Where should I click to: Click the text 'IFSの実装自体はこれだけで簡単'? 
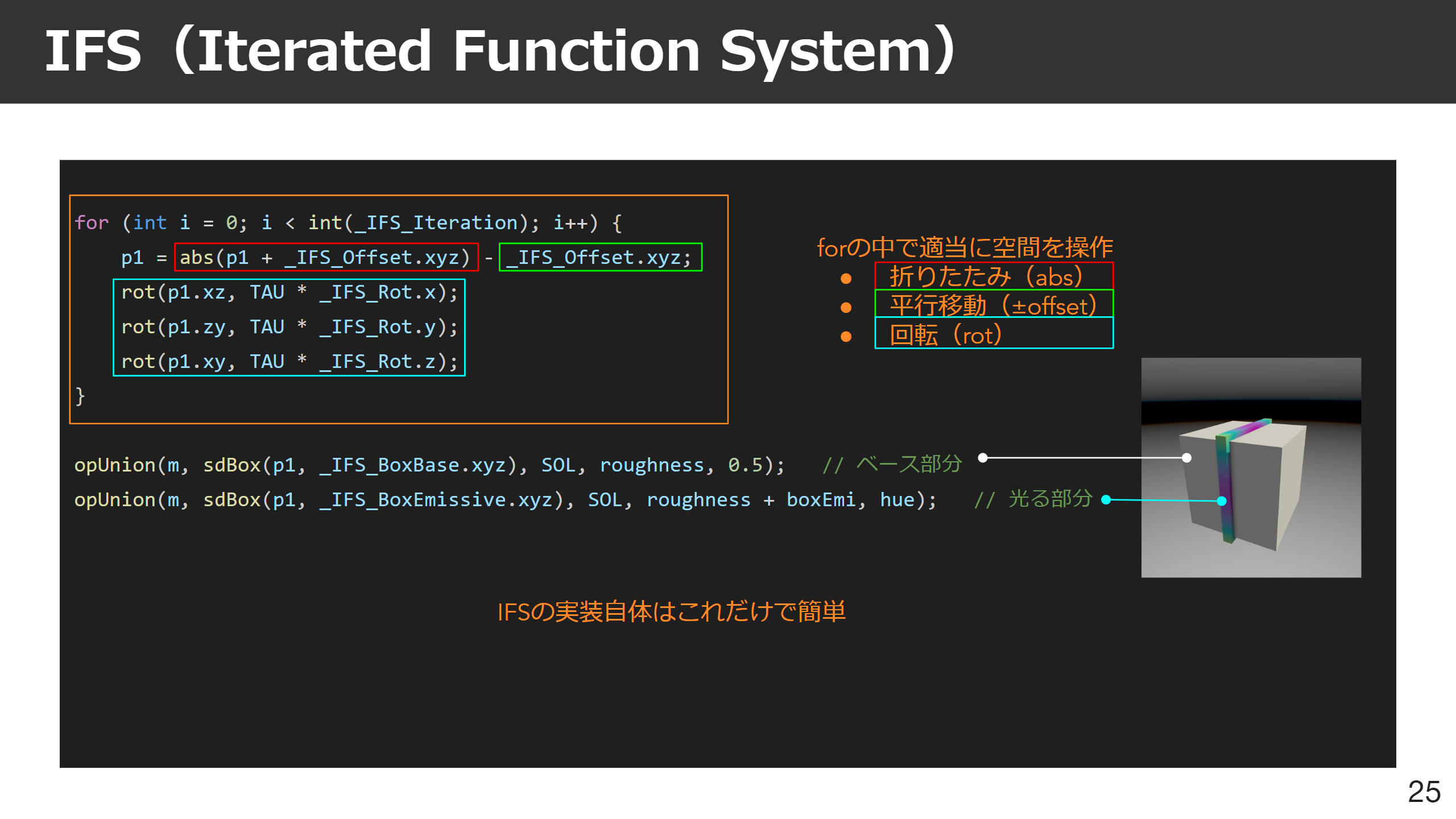671,612
